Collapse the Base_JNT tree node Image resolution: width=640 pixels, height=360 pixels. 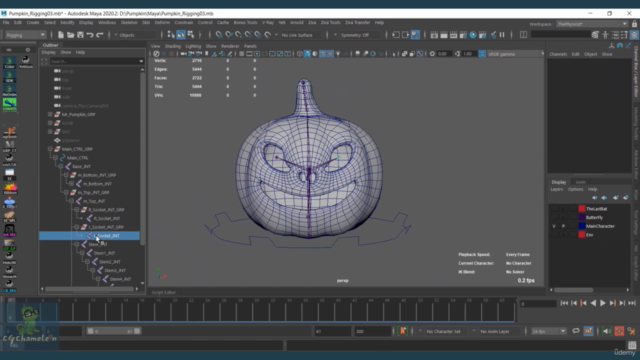[x=61, y=166]
